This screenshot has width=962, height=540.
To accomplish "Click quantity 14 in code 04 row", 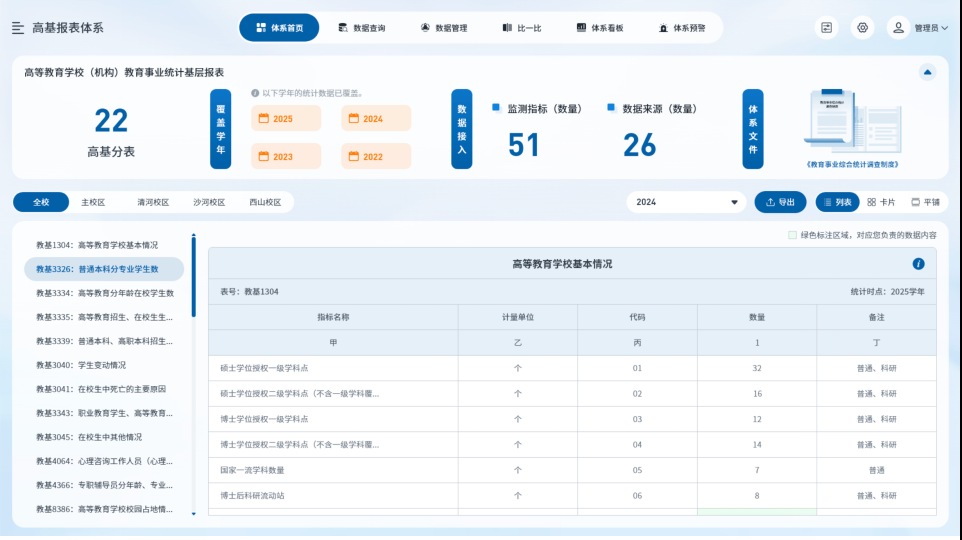I will [x=757, y=445].
